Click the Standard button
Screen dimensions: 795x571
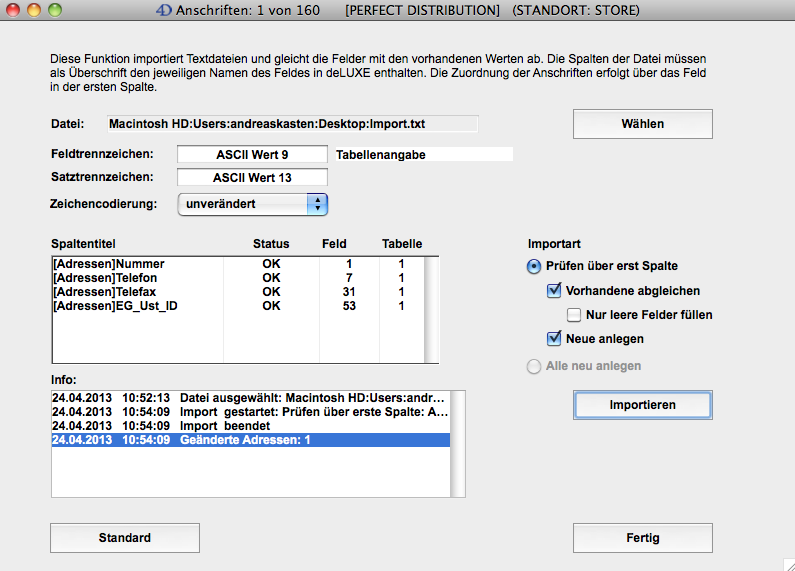(124, 538)
